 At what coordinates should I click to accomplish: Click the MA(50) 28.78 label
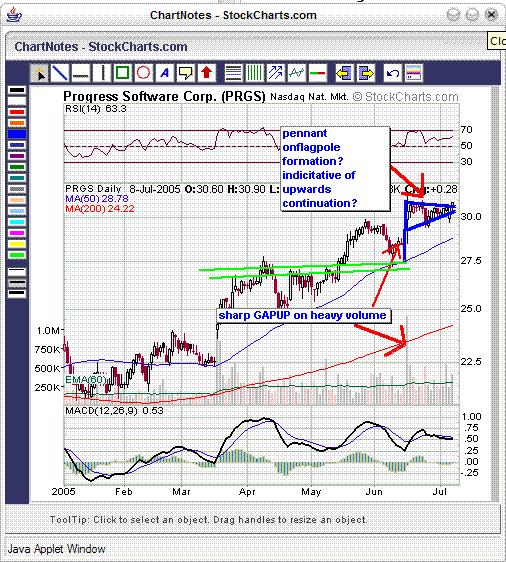point(97,199)
